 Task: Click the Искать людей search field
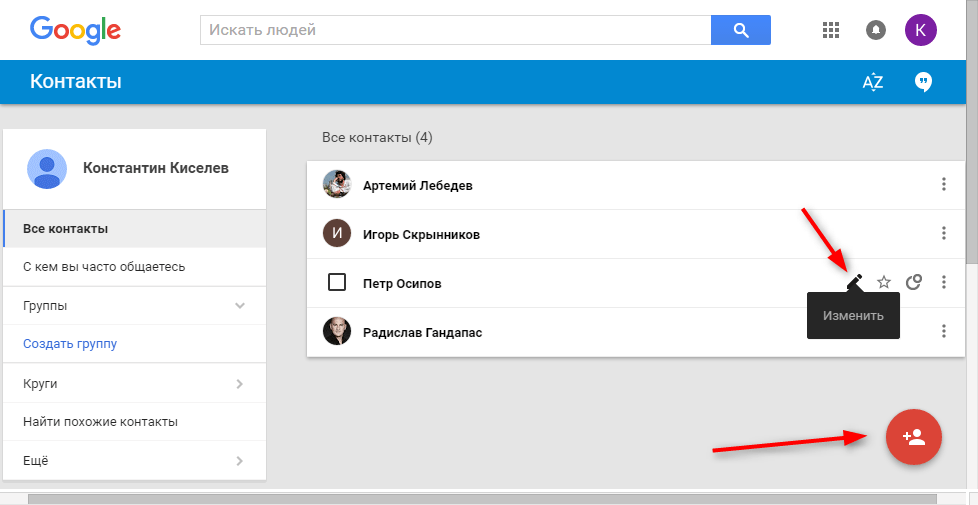(x=455, y=30)
